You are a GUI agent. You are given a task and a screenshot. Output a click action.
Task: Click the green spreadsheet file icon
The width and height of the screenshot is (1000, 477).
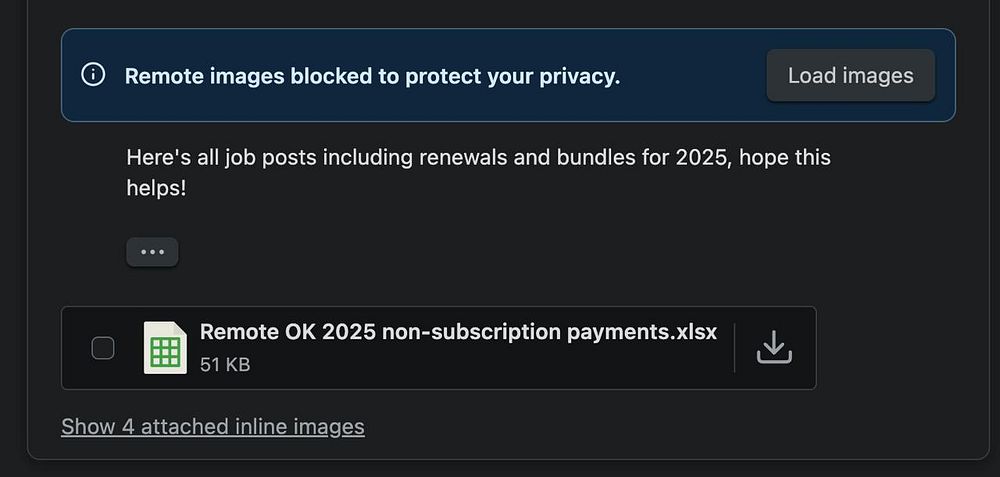pos(165,348)
